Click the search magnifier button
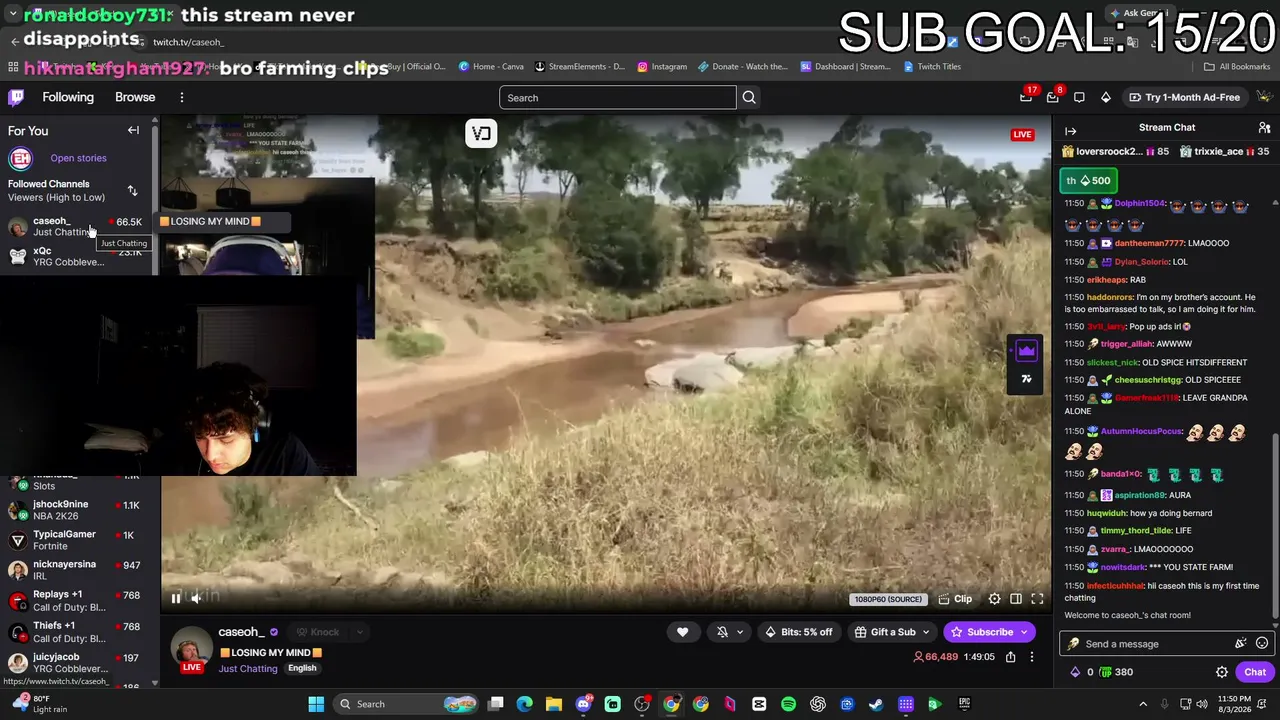This screenshot has height=720, width=1280. coord(749,97)
